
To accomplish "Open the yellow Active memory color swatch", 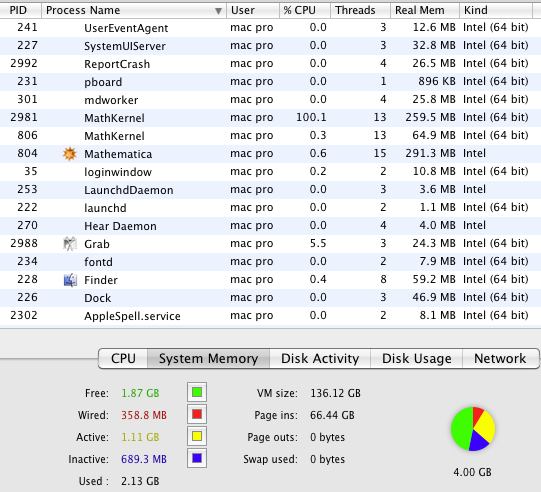I will (x=197, y=436).
